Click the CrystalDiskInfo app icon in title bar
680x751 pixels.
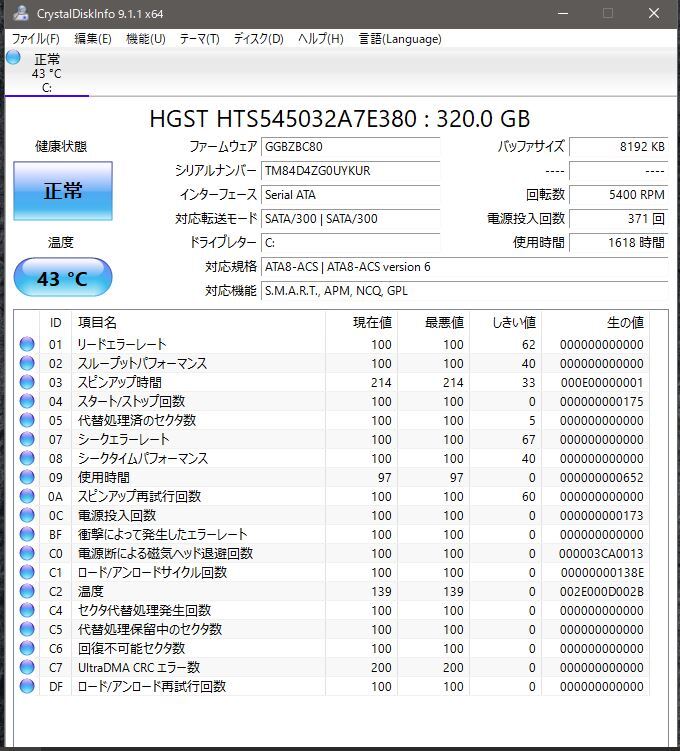21,13
